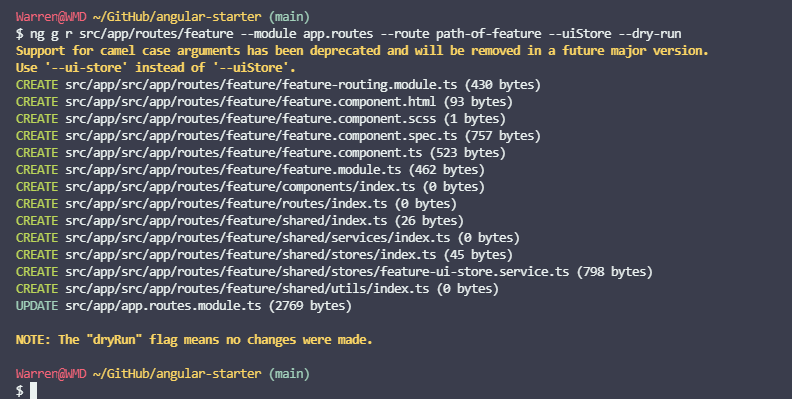Click the feature.component.scss path
Viewport: 792px width, 399px height.
251,119
